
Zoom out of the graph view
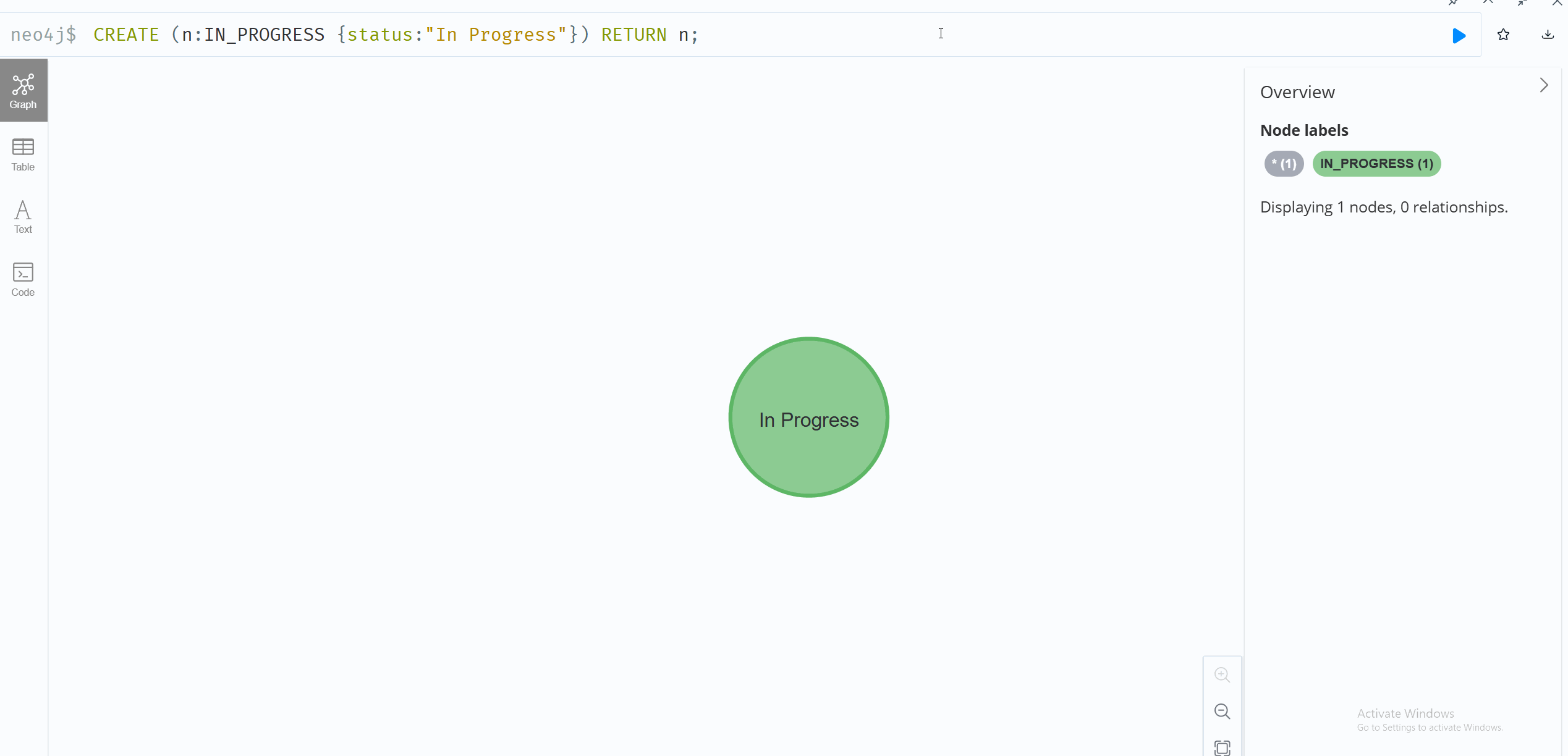(1222, 712)
